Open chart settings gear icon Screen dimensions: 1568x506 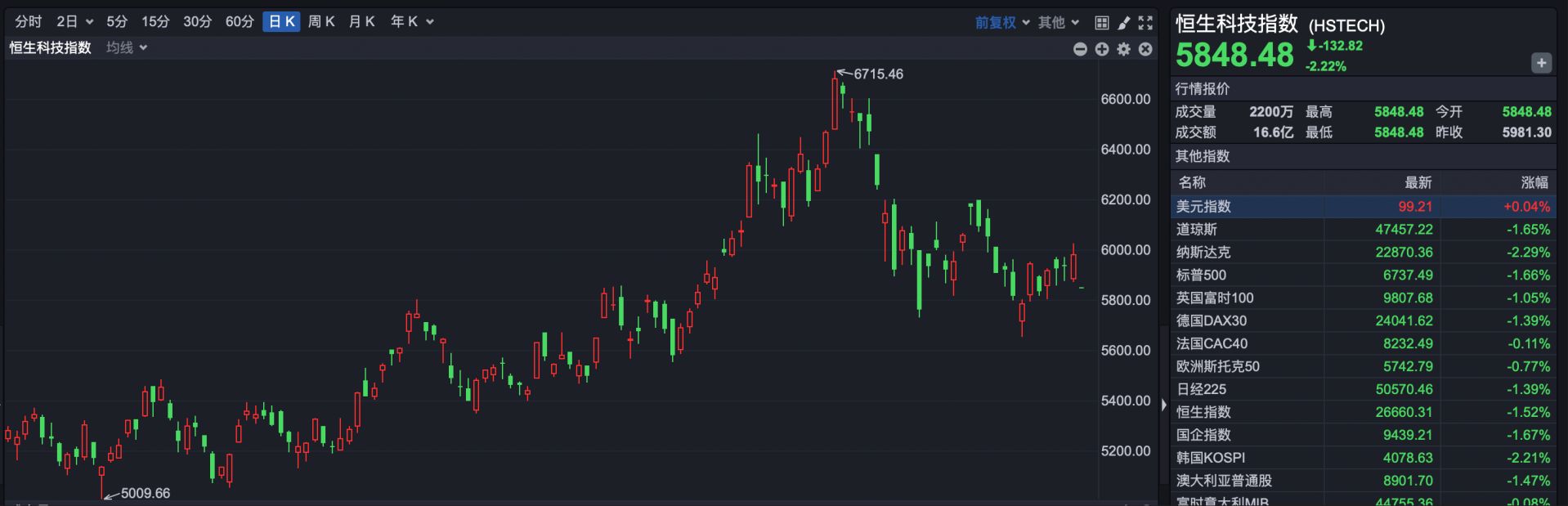[1124, 49]
